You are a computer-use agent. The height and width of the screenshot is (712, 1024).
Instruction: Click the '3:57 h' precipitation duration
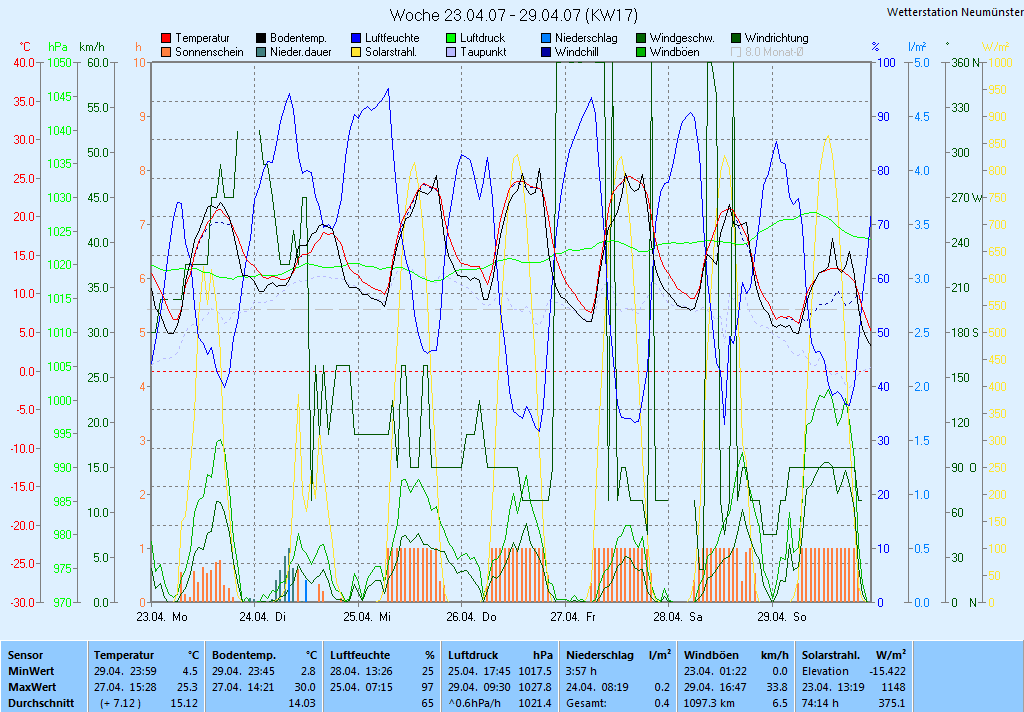(581, 672)
